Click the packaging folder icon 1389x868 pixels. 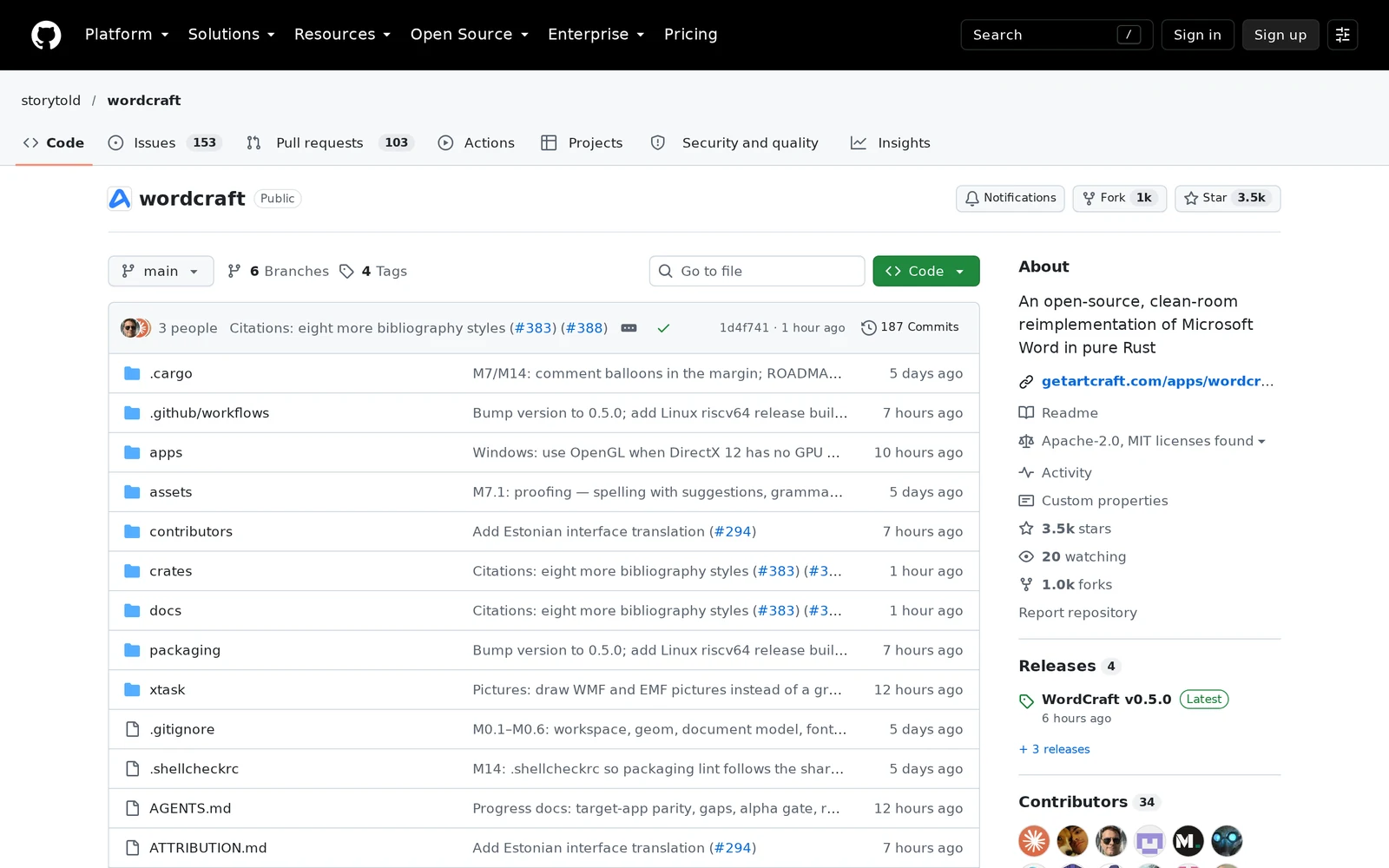132,650
